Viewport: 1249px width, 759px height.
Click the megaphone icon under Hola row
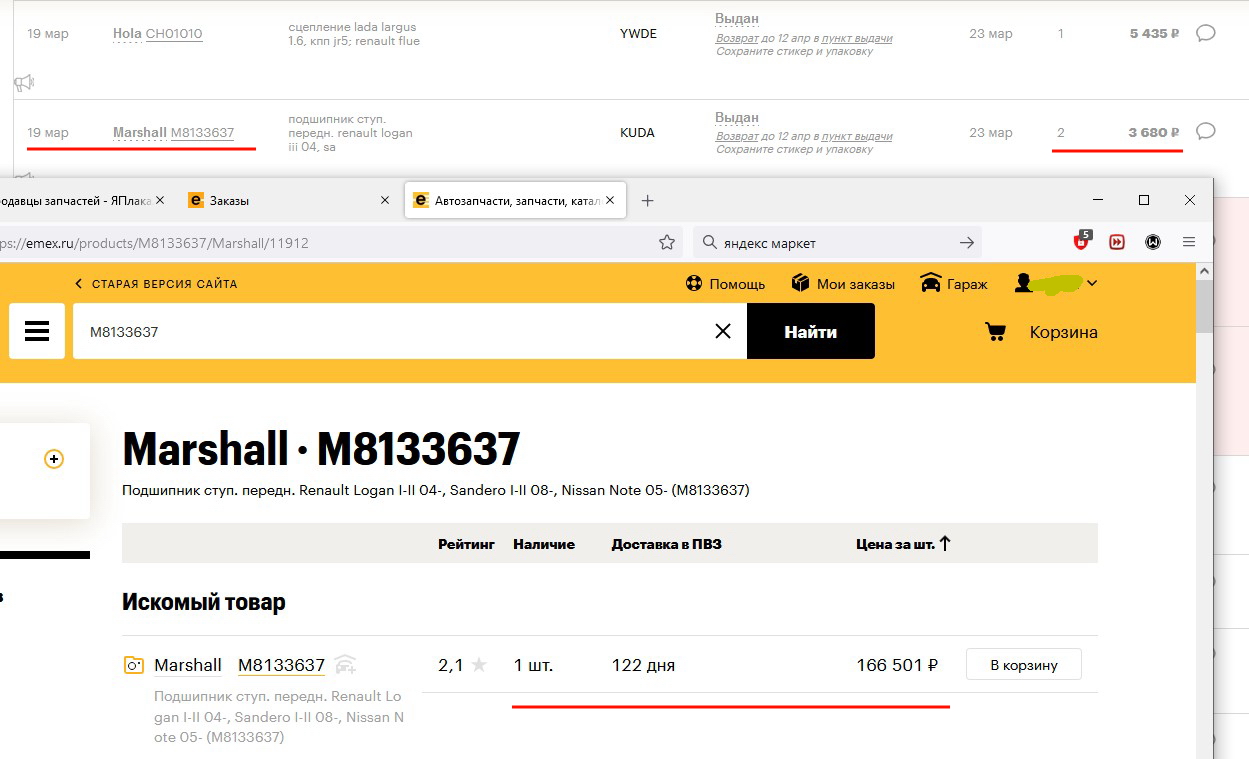[x=23, y=82]
